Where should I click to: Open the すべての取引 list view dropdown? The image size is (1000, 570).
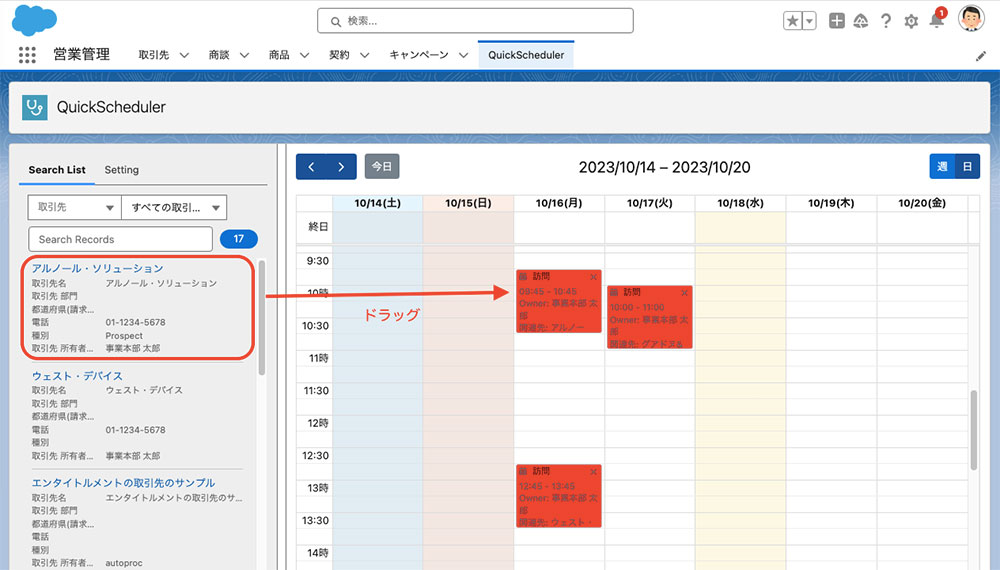(x=174, y=207)
